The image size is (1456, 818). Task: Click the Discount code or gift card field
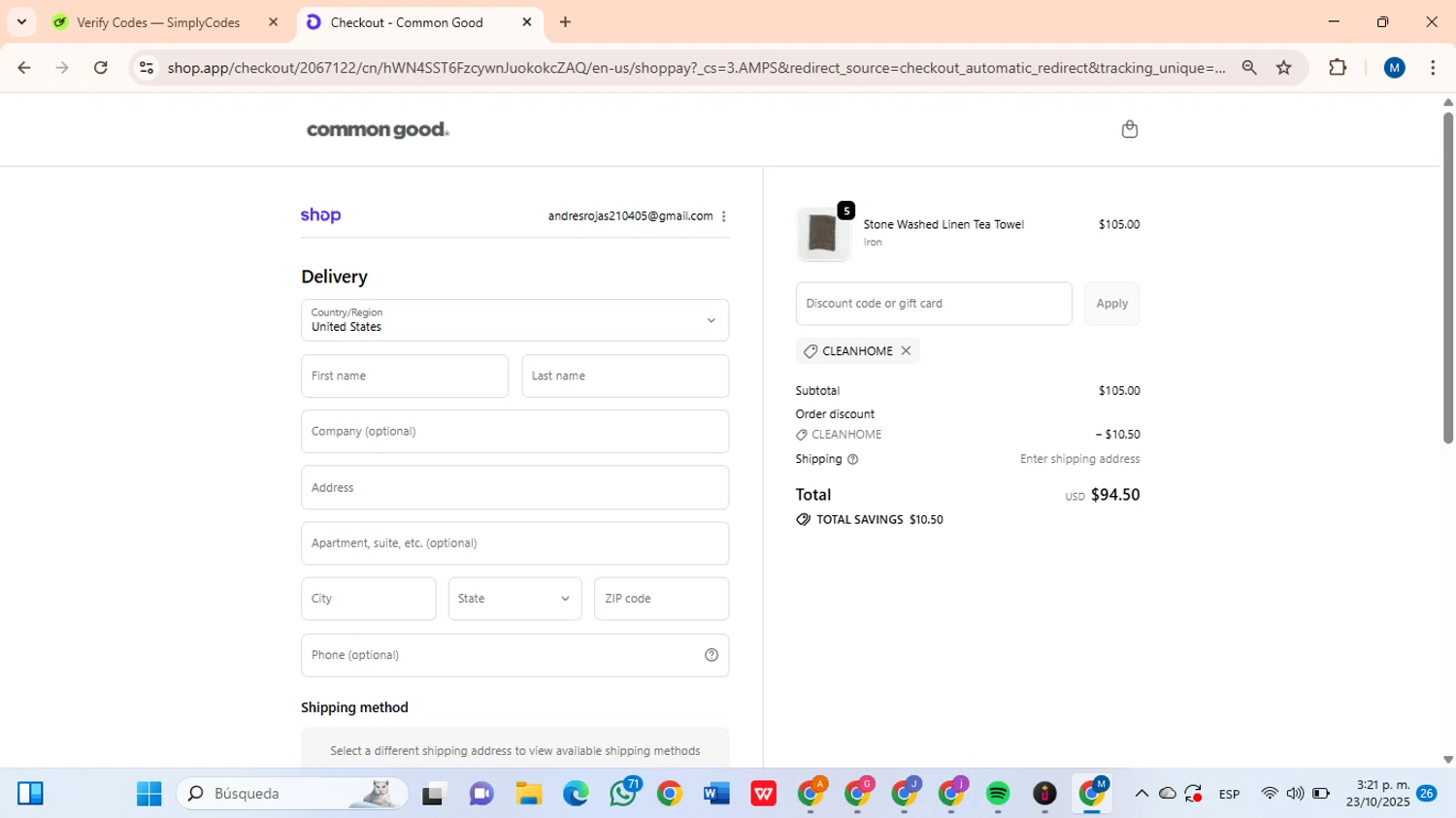point(934,304)
